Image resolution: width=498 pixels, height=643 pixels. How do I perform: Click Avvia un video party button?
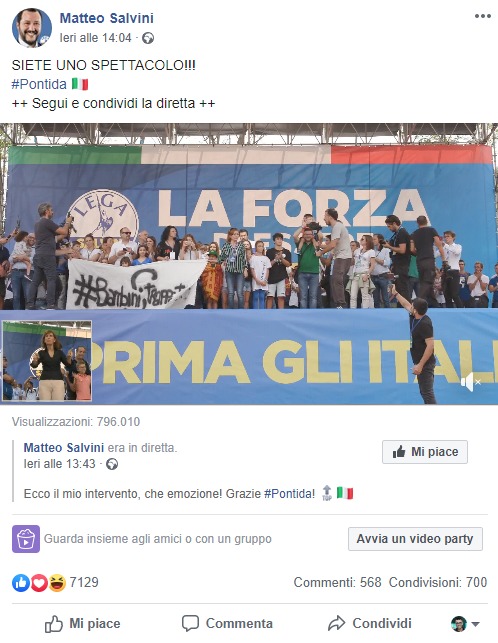(x=415, y=539)
